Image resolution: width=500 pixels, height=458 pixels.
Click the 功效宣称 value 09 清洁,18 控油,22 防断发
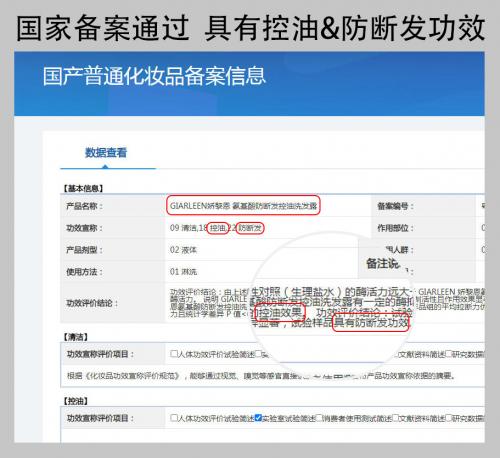[x=216, y=228]
